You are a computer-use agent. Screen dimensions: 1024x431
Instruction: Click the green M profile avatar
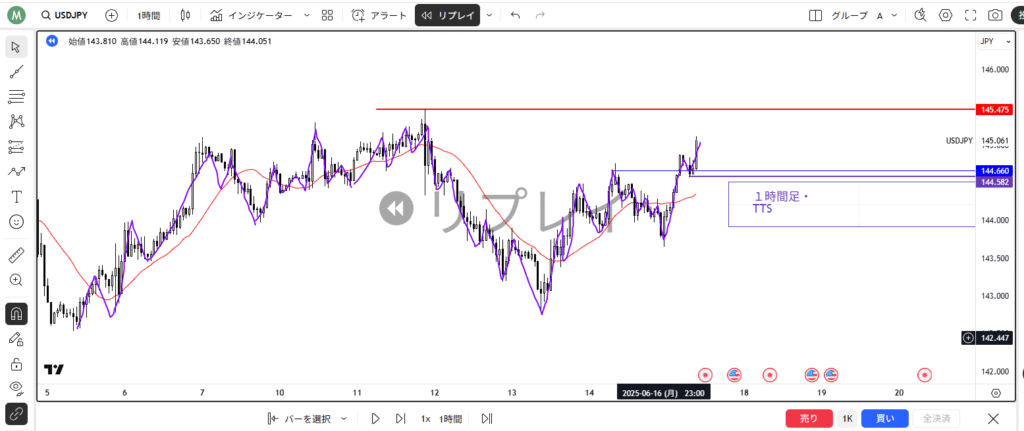coord(16,15)
